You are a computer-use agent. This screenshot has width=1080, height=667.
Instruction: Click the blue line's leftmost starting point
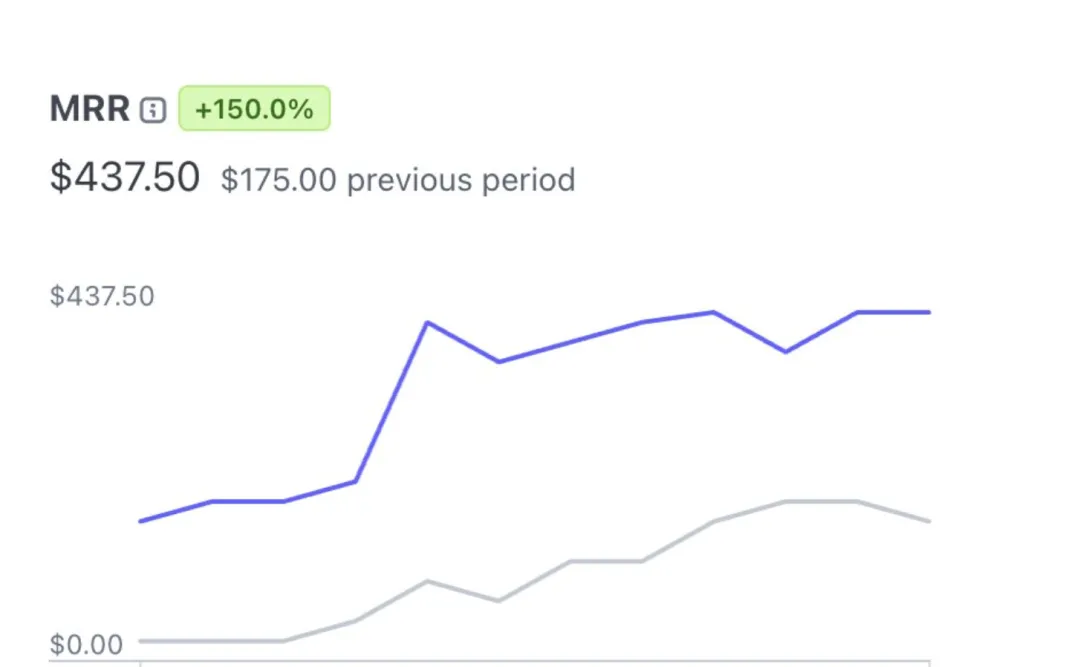coord(141,521)
